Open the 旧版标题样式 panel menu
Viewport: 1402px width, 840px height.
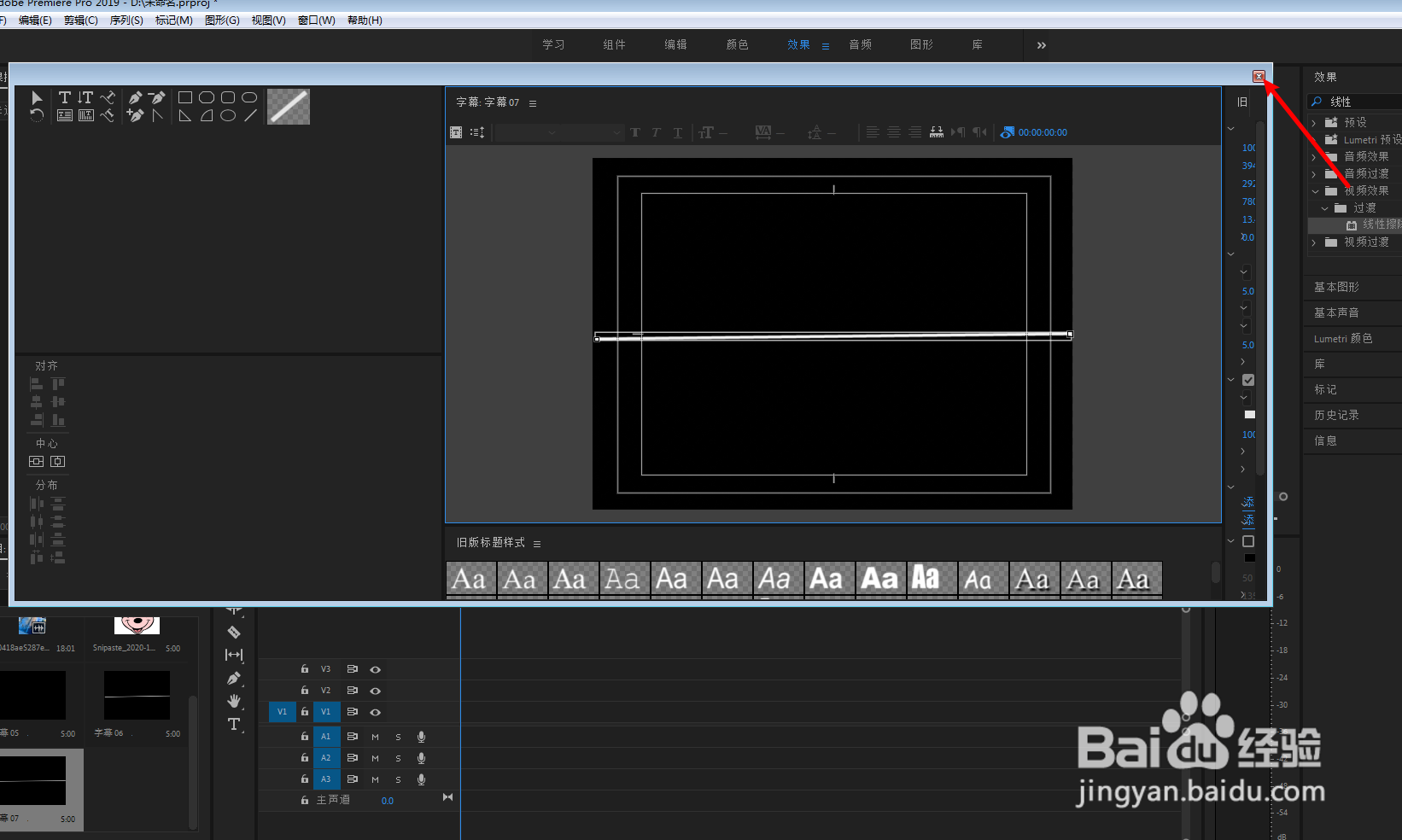tap(537, 544)
